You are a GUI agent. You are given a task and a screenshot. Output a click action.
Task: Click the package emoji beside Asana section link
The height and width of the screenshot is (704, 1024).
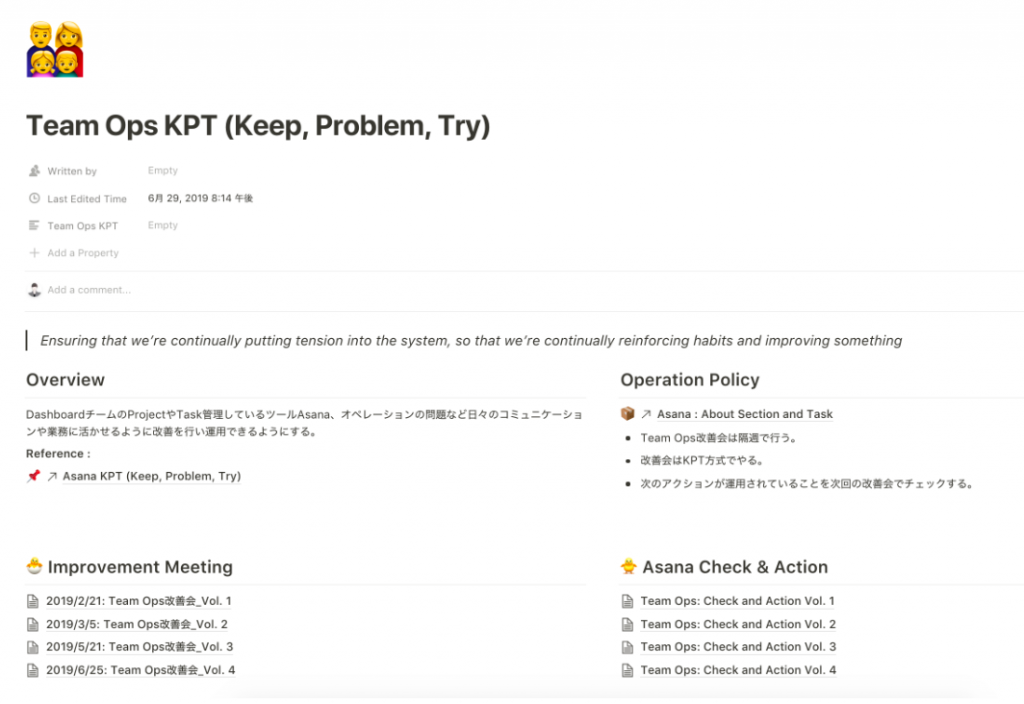[628, 414]
